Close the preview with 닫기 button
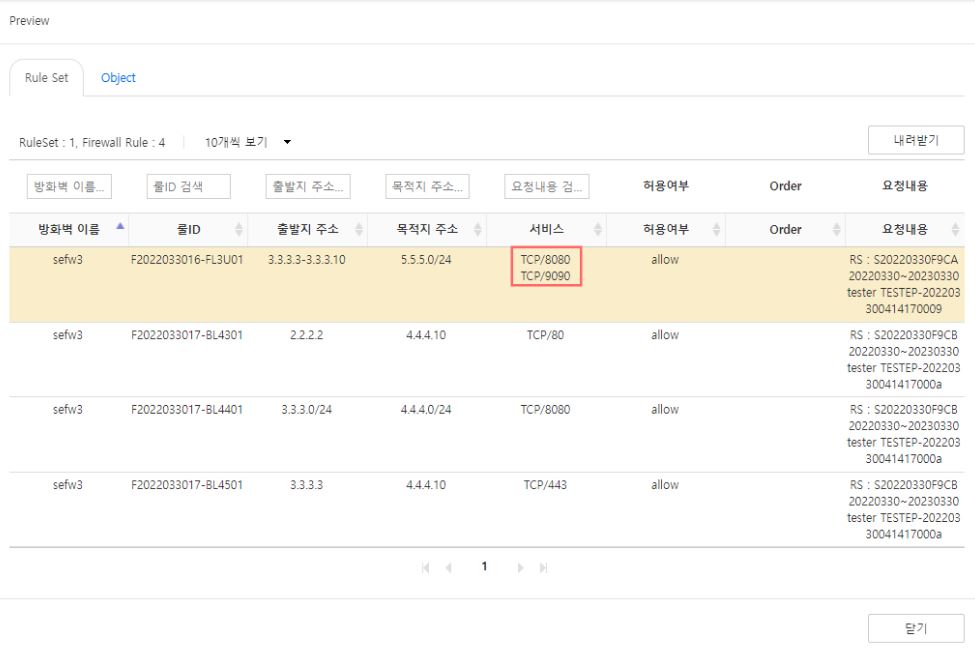975x648 pixels. tap(916, 628)
